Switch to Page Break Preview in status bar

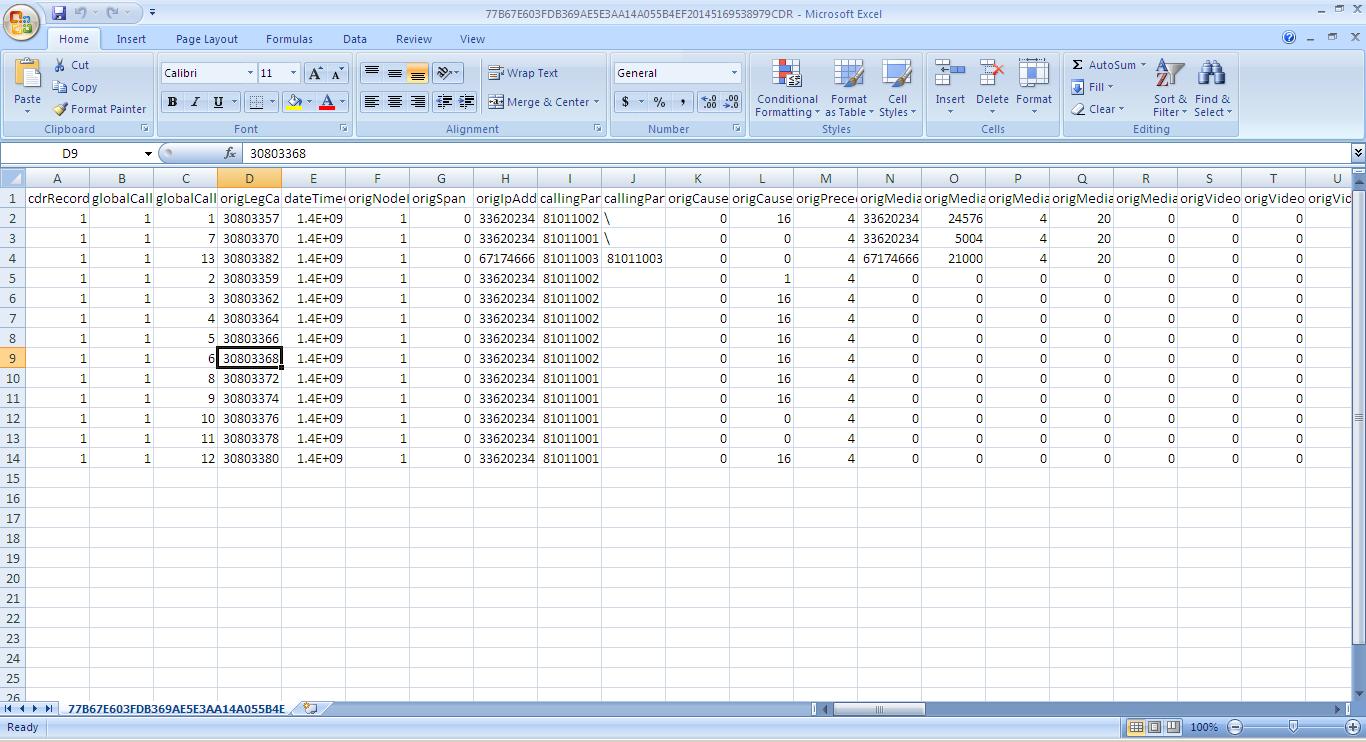[1172, 727]
